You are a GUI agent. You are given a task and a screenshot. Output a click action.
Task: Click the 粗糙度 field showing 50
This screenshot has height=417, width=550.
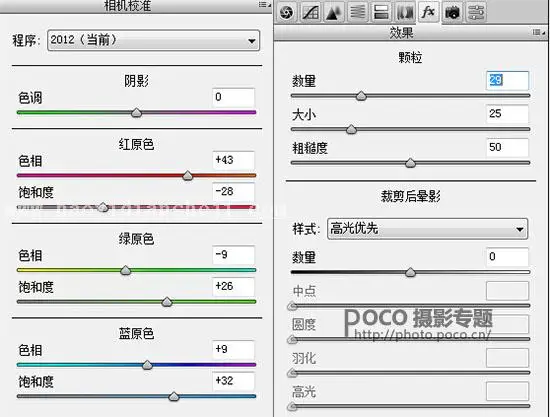[507, 147]
